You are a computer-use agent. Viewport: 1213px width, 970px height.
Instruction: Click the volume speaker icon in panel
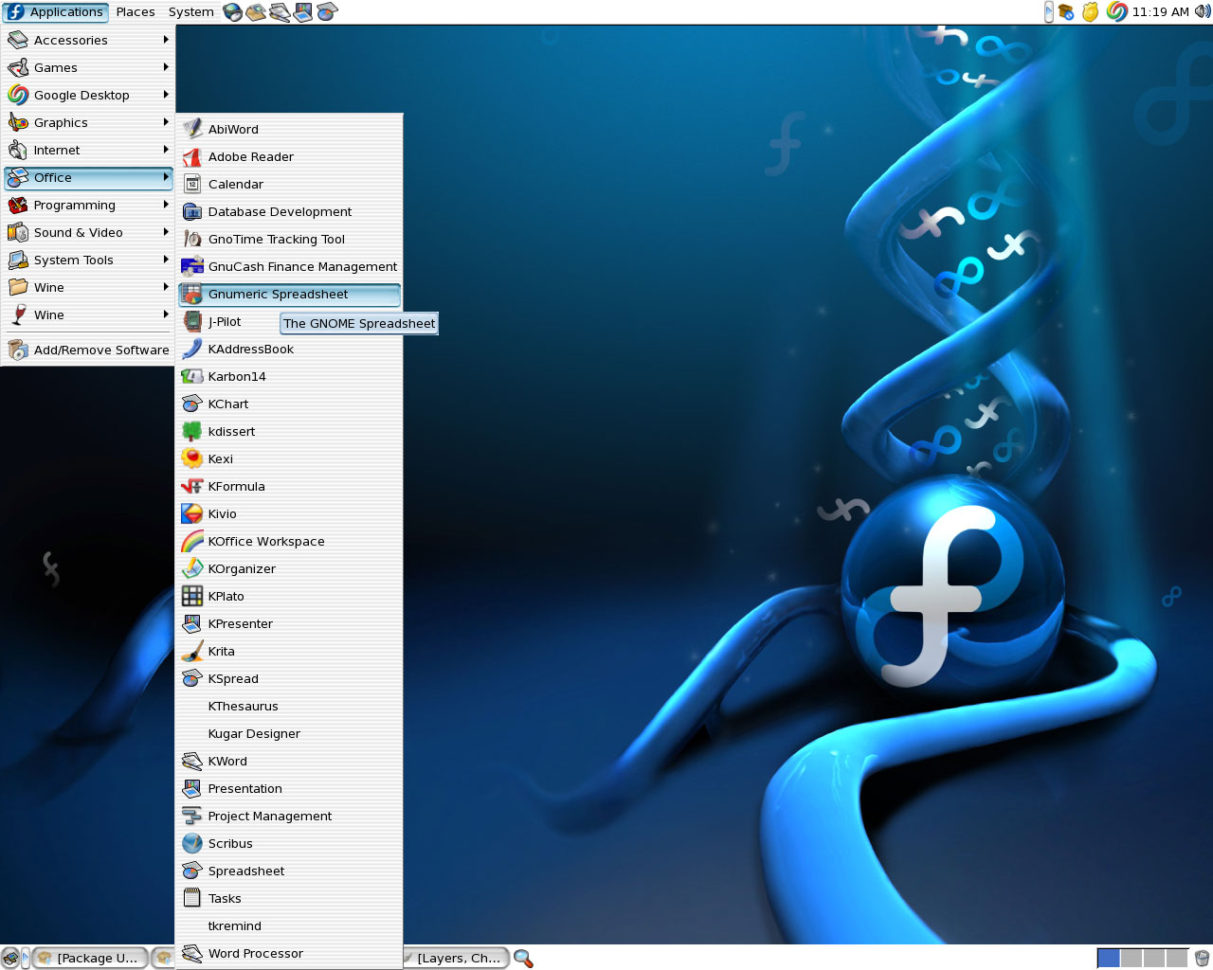(1202, 12)
